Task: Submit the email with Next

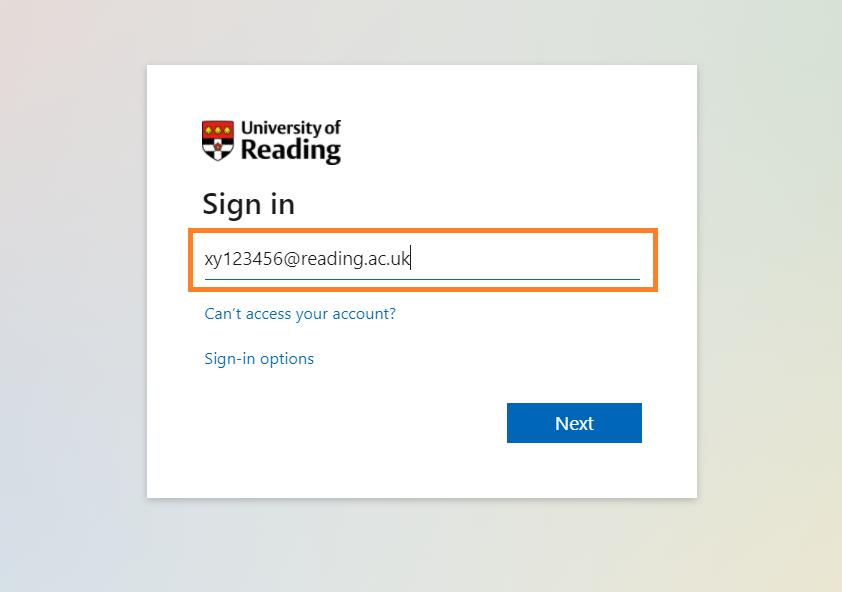Action: click(x=574, y=423)
